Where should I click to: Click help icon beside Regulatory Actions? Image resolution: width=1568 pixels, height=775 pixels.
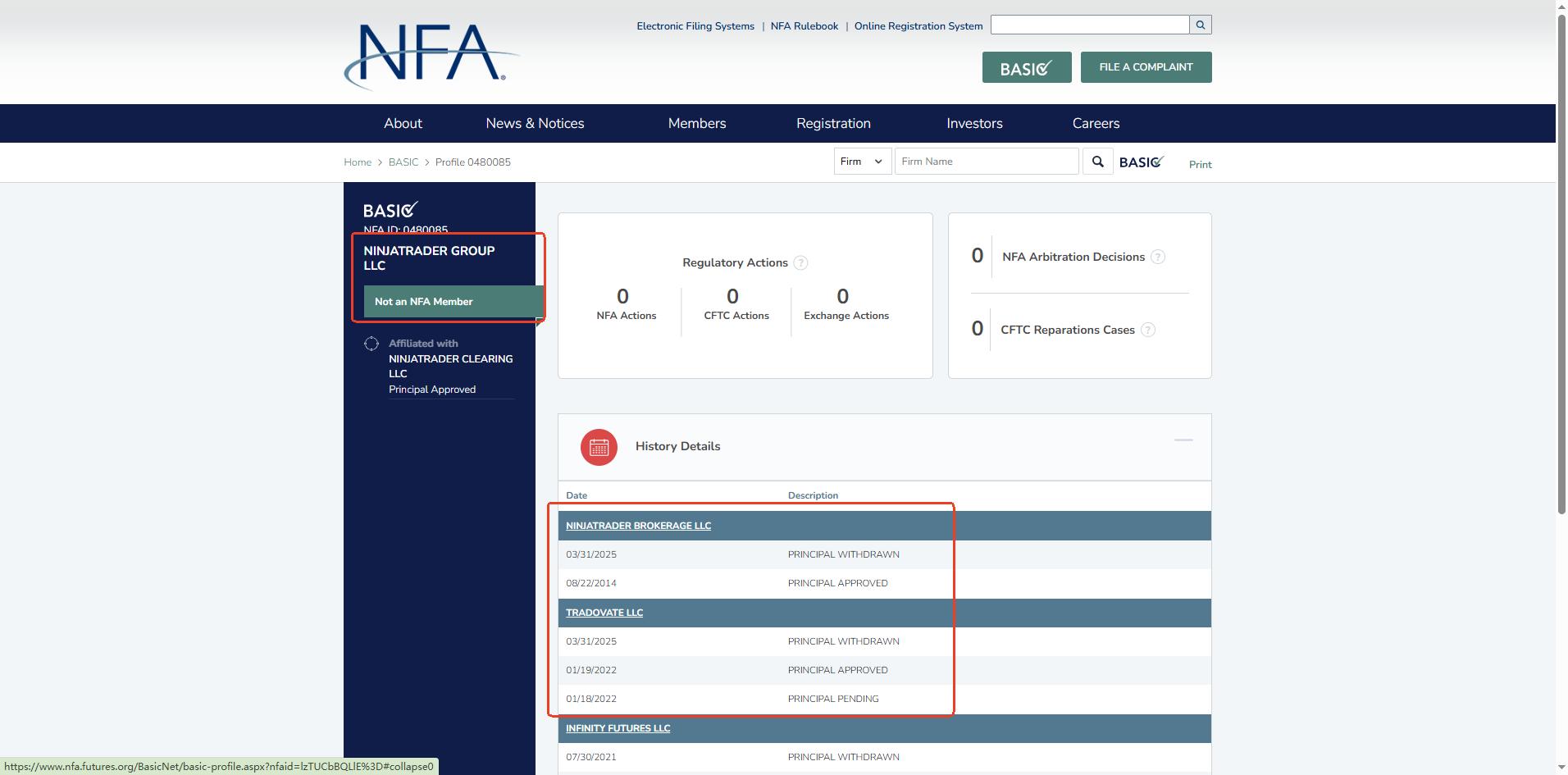pyautogui.click(x=800, y=263)
